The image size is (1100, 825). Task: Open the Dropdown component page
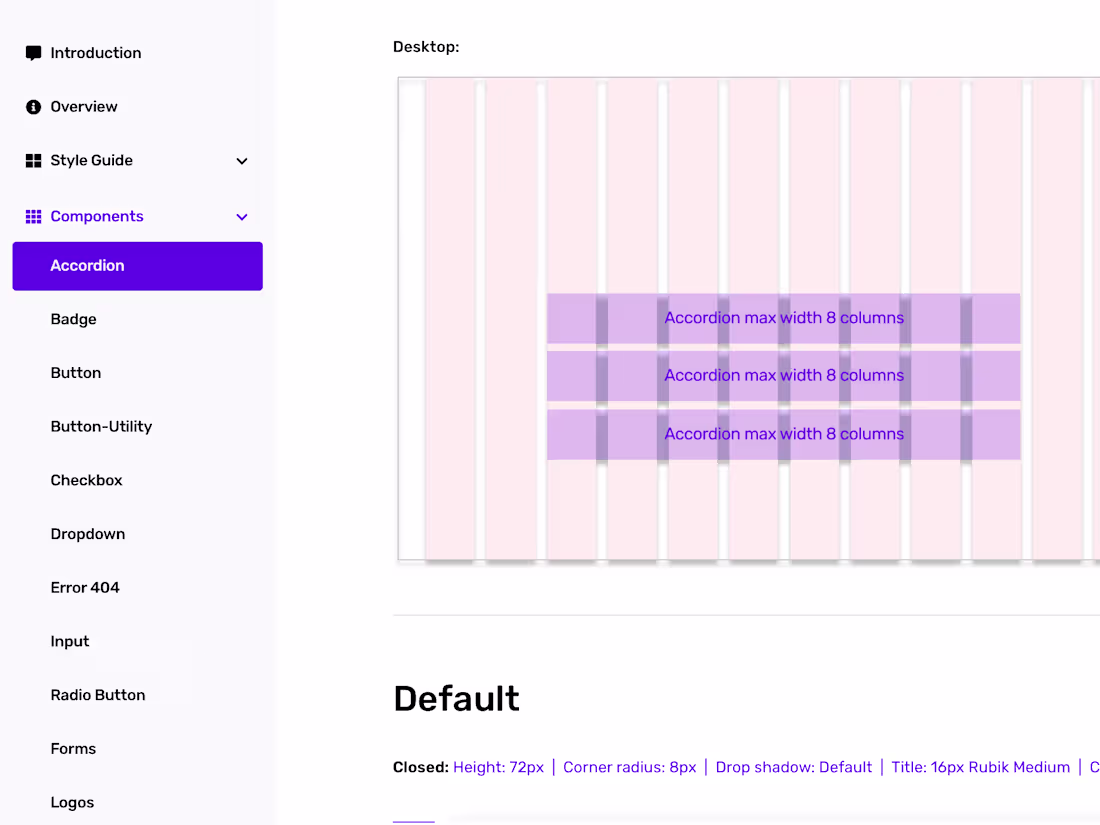87,533
